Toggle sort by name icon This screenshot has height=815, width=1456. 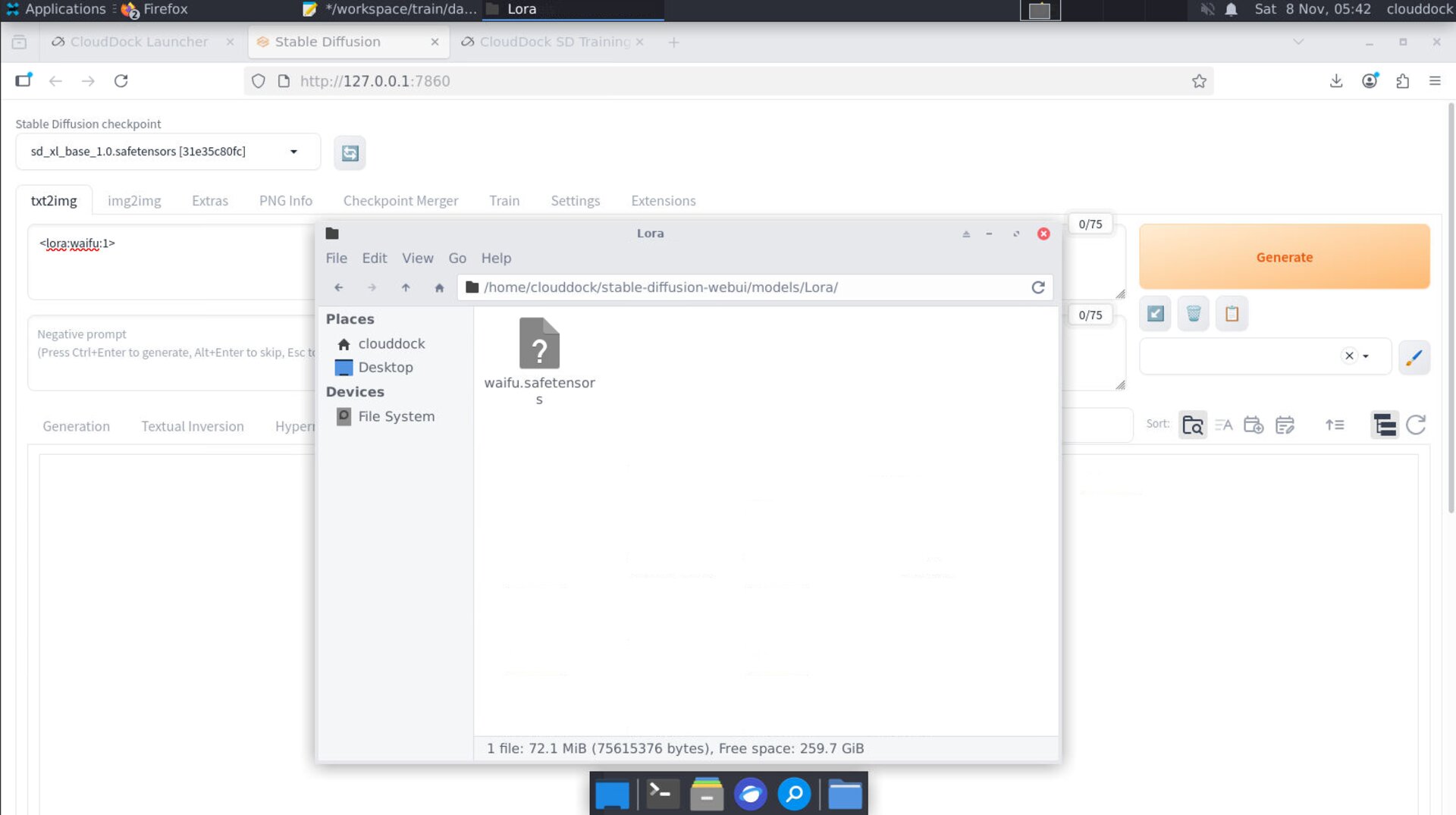(x=1223, y=425)
